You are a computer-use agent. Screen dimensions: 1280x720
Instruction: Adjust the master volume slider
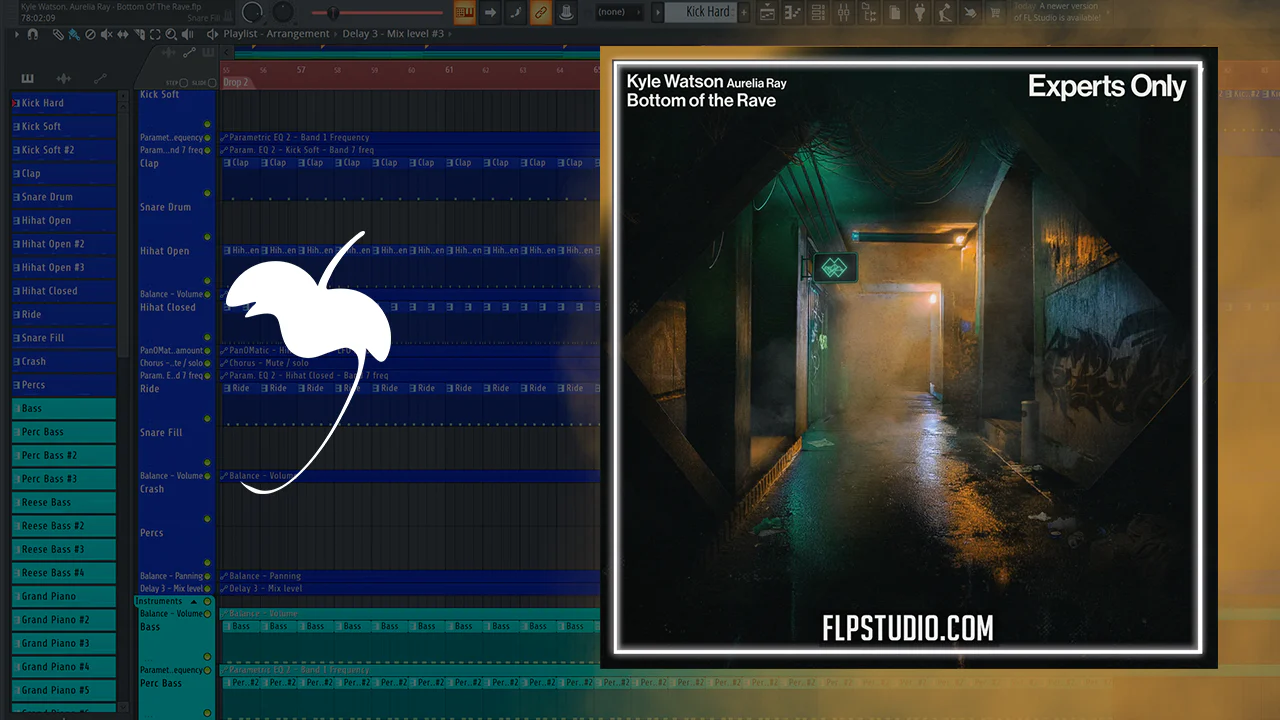pyautogui.click(x=378, y=13)
